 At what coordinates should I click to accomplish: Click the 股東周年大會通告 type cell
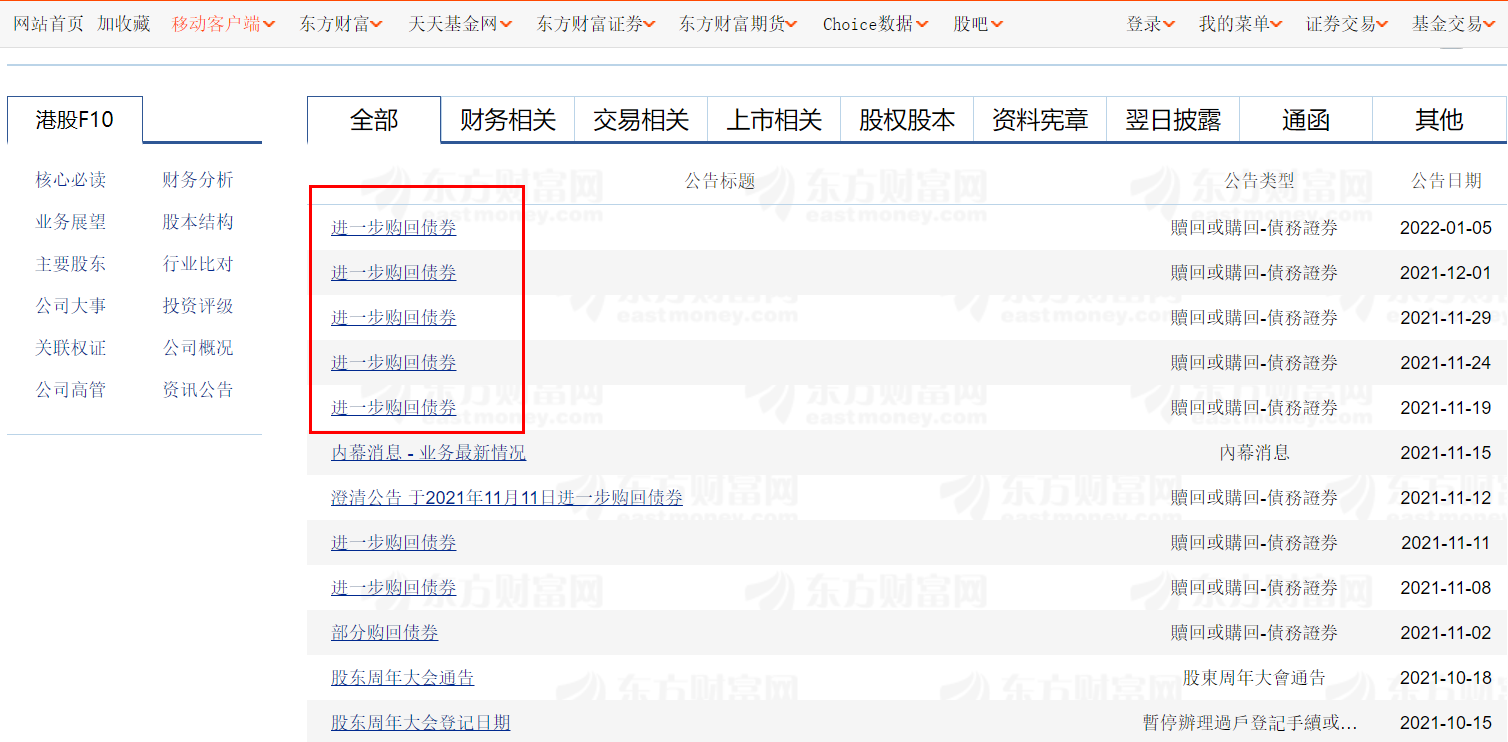(x=1254, y=678)
